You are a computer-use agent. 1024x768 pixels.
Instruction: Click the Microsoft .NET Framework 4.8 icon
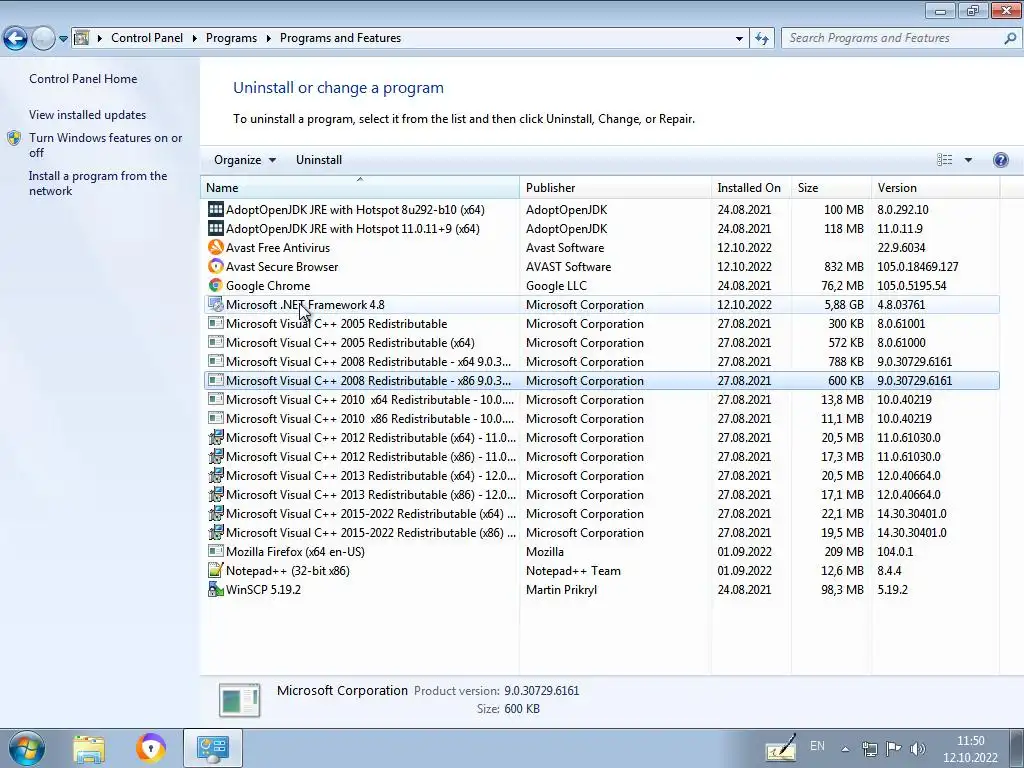(216, 304)
